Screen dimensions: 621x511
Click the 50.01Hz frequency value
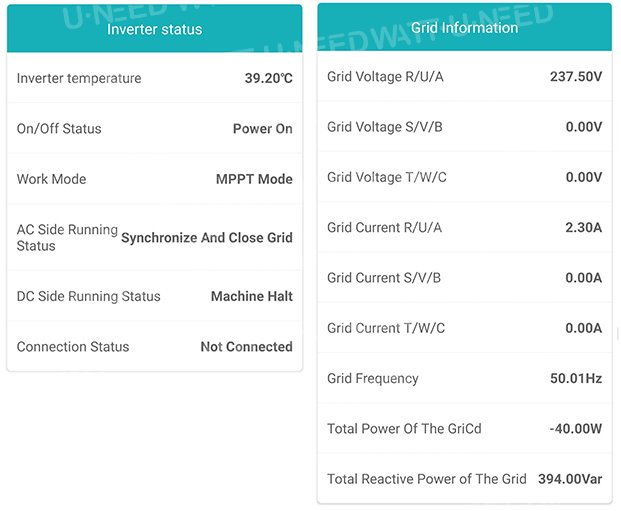(x=575, y=379)
